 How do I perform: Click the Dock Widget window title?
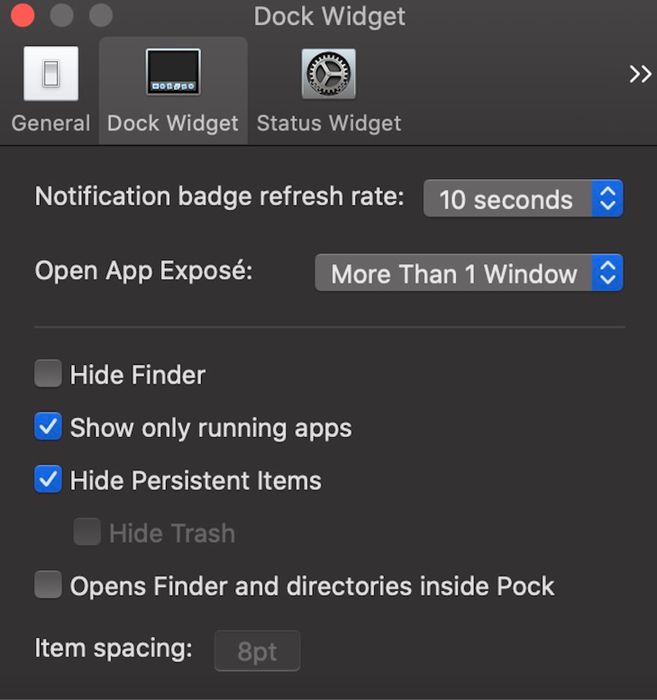point(329,16)
